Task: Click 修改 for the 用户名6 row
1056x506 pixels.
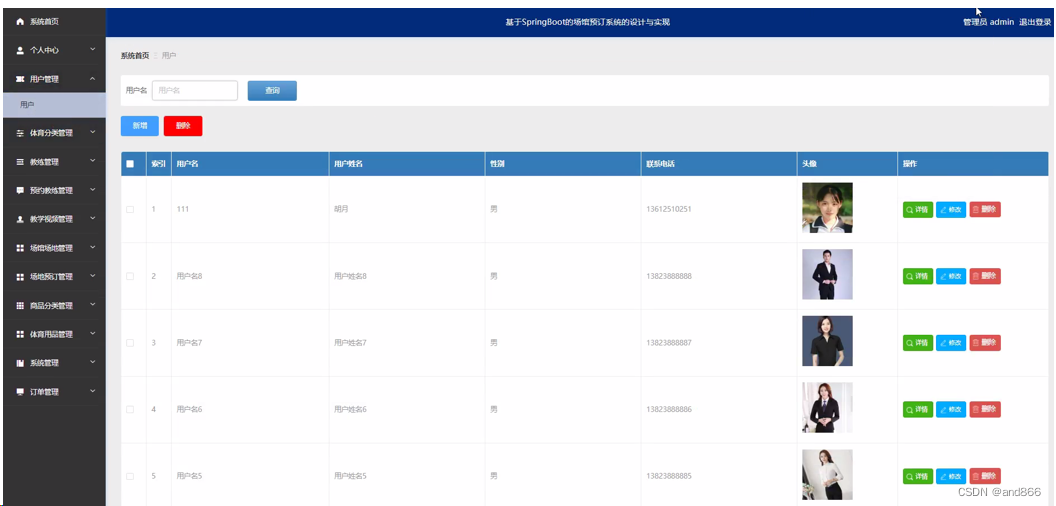Action: (951, 410)
